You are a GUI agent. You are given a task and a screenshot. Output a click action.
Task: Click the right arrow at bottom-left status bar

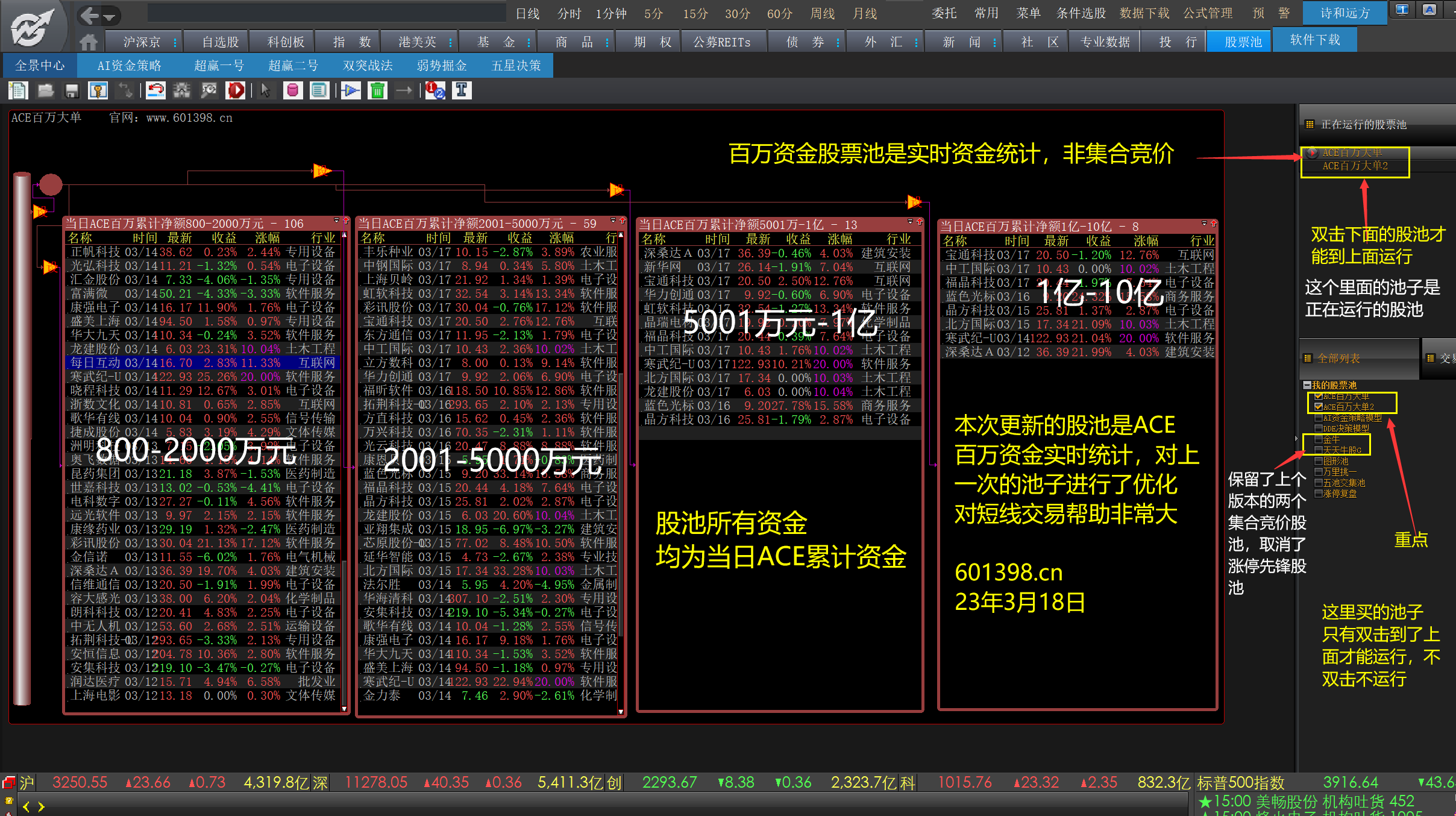pyautogui.click(x=41, y=806)
